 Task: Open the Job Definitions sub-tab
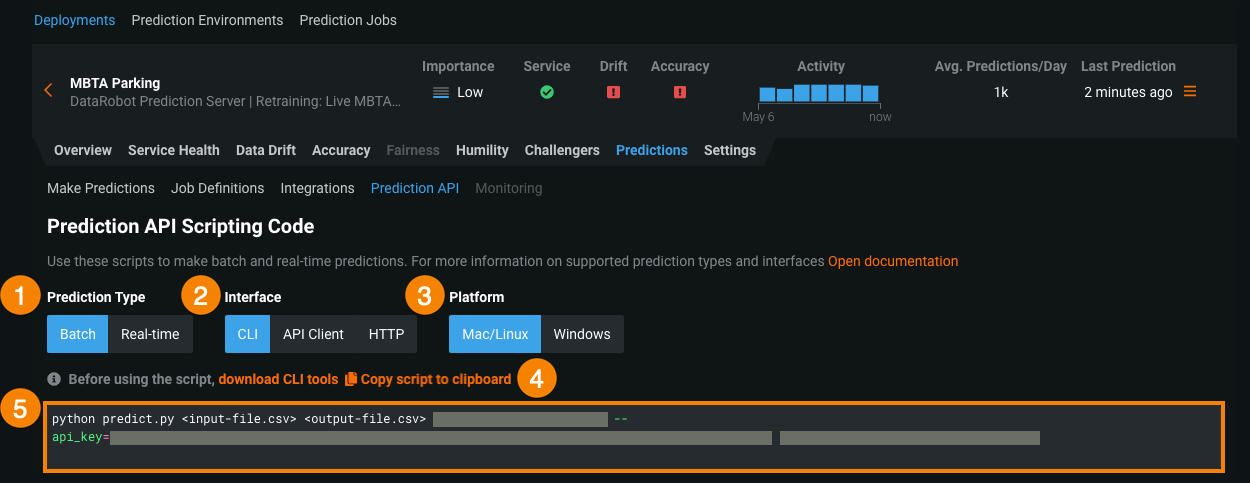(x=217, y=188)
